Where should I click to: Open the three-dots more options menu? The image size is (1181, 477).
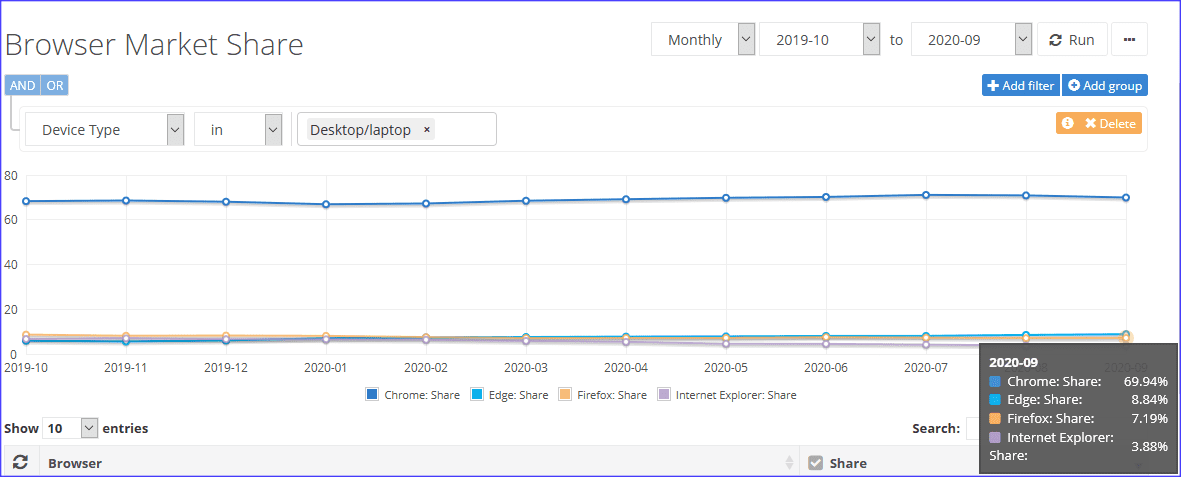[x=1129, y=40]
